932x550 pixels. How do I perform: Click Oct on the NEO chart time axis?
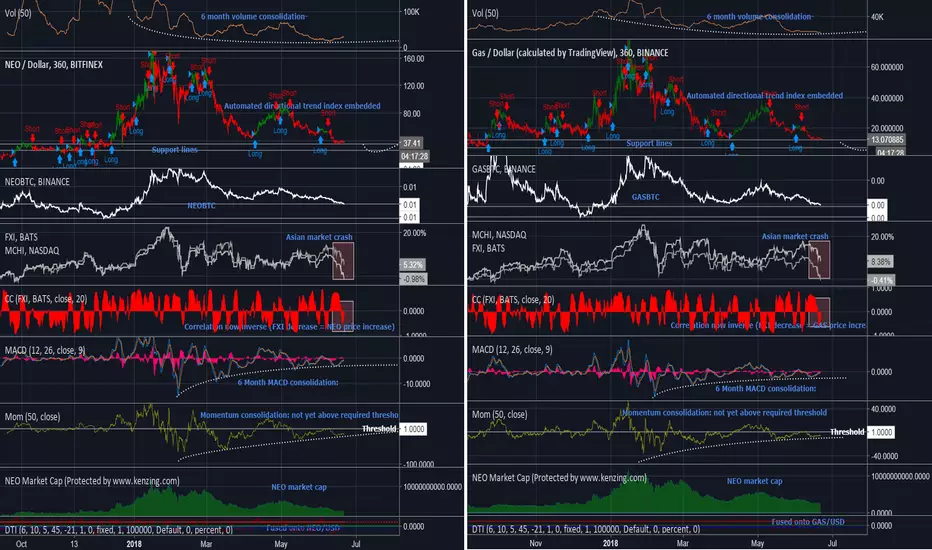[x=21, y=543]
